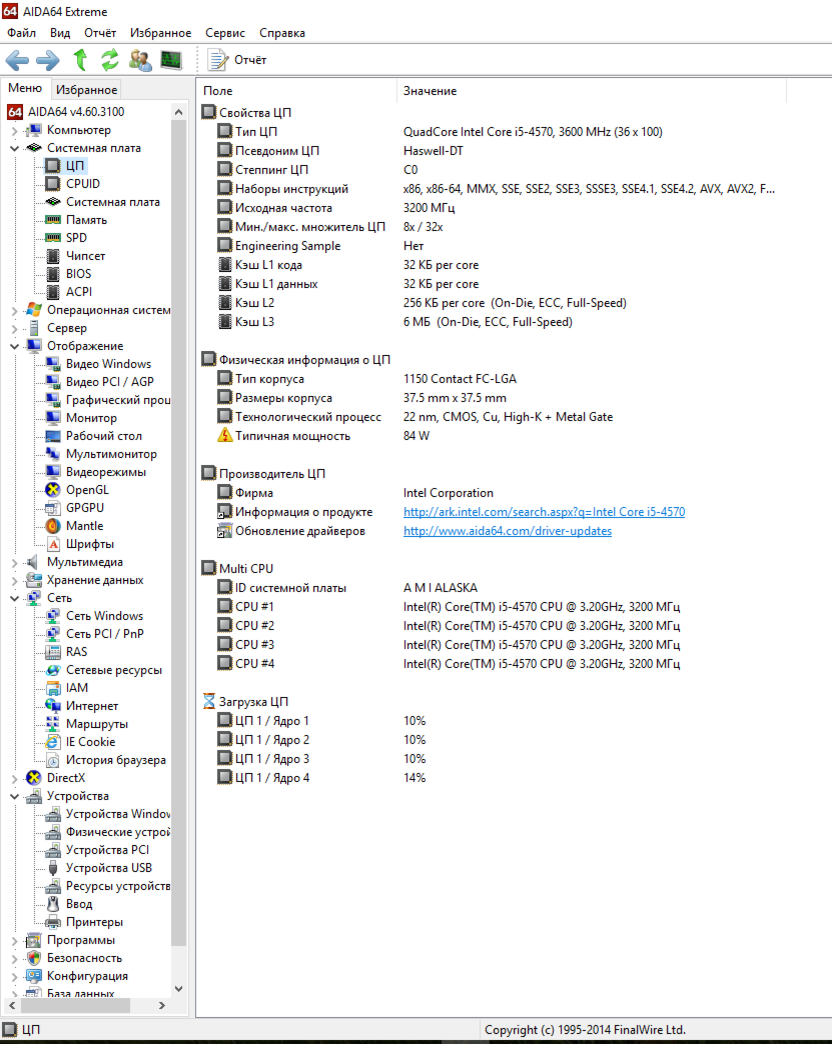Screen dimensions: 832x1044
Task: Collapse the Системная плата root node
Action: tap(15, 148)
